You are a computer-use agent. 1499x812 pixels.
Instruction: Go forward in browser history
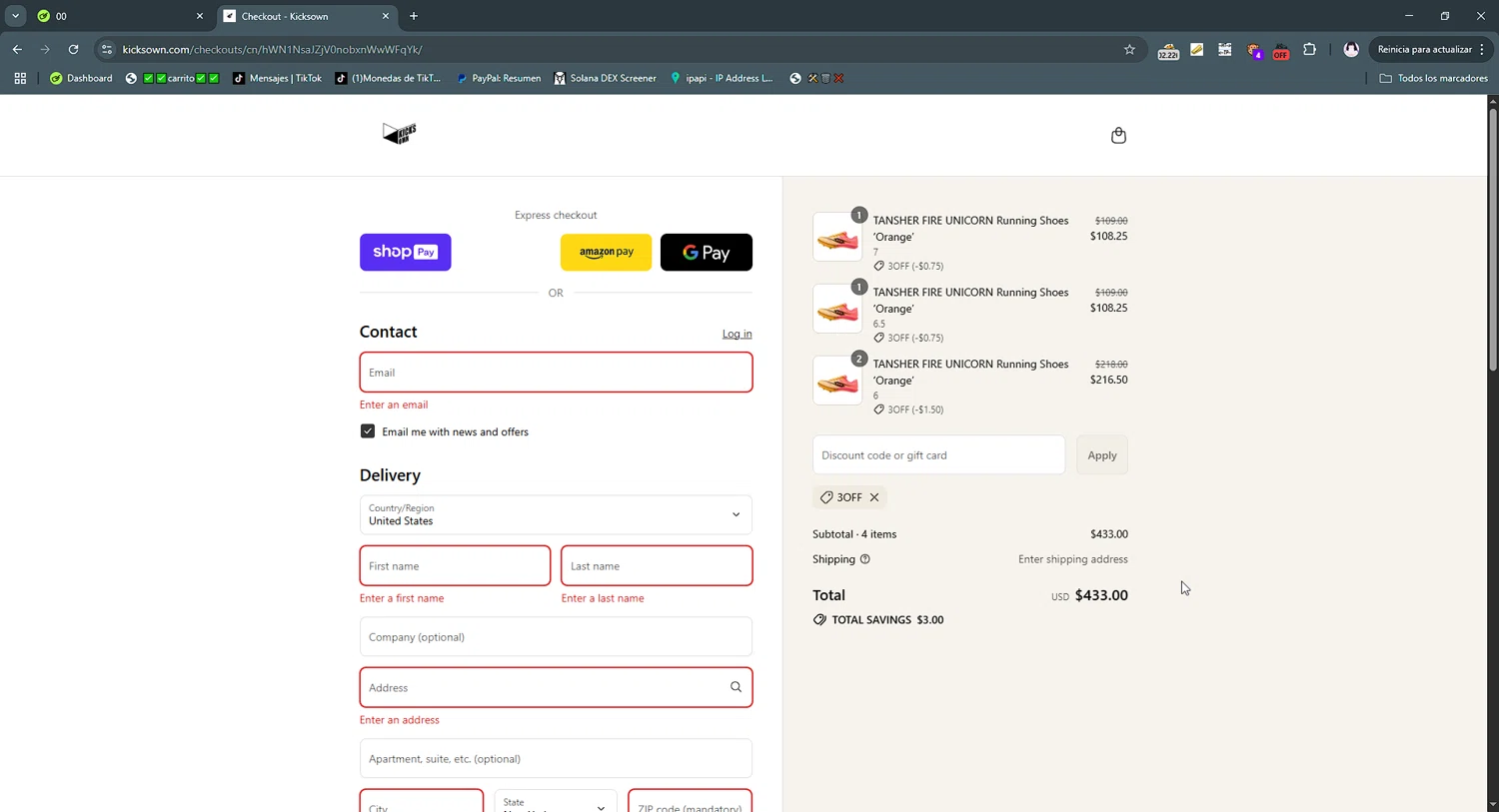coord(45,49)
